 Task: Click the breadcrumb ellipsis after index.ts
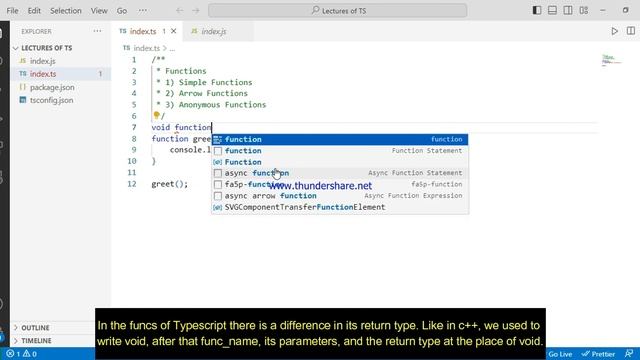click(172, 48)
